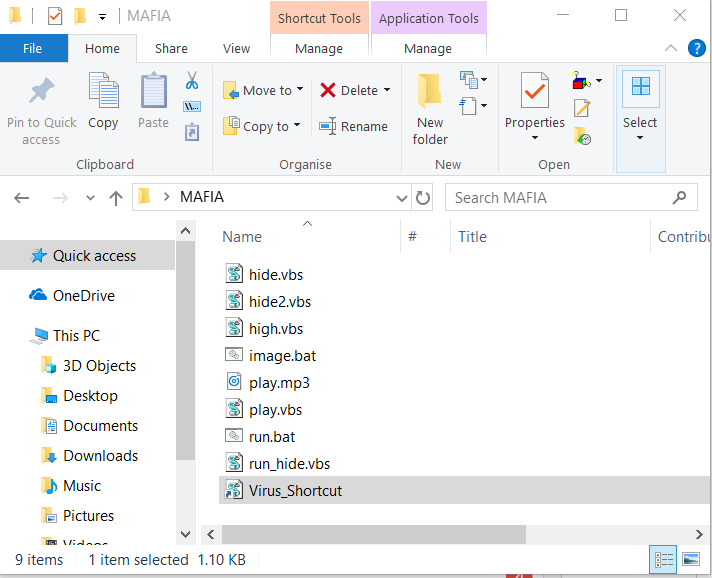Click the Open icon dropdown in Open group
This screenshot has height=578, width=712.
pyautogui.click(x=587, y=81)
